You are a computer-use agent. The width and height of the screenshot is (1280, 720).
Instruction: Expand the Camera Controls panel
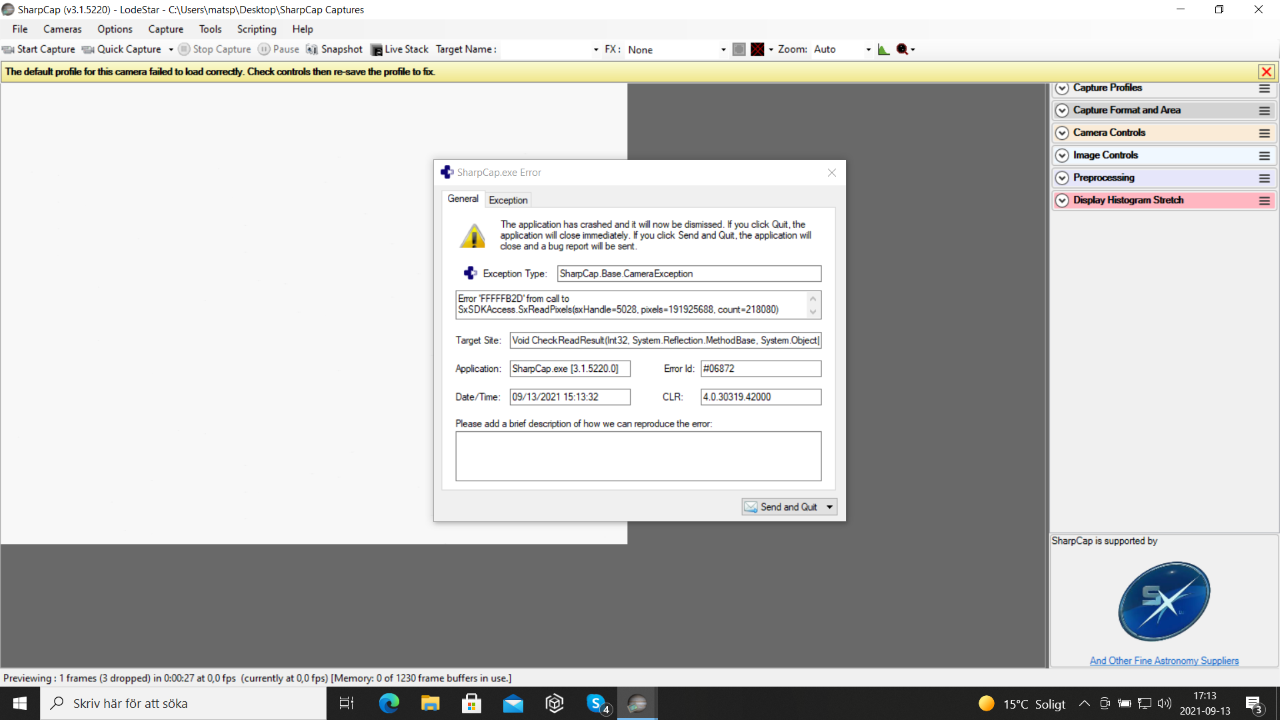point(1062,133)
